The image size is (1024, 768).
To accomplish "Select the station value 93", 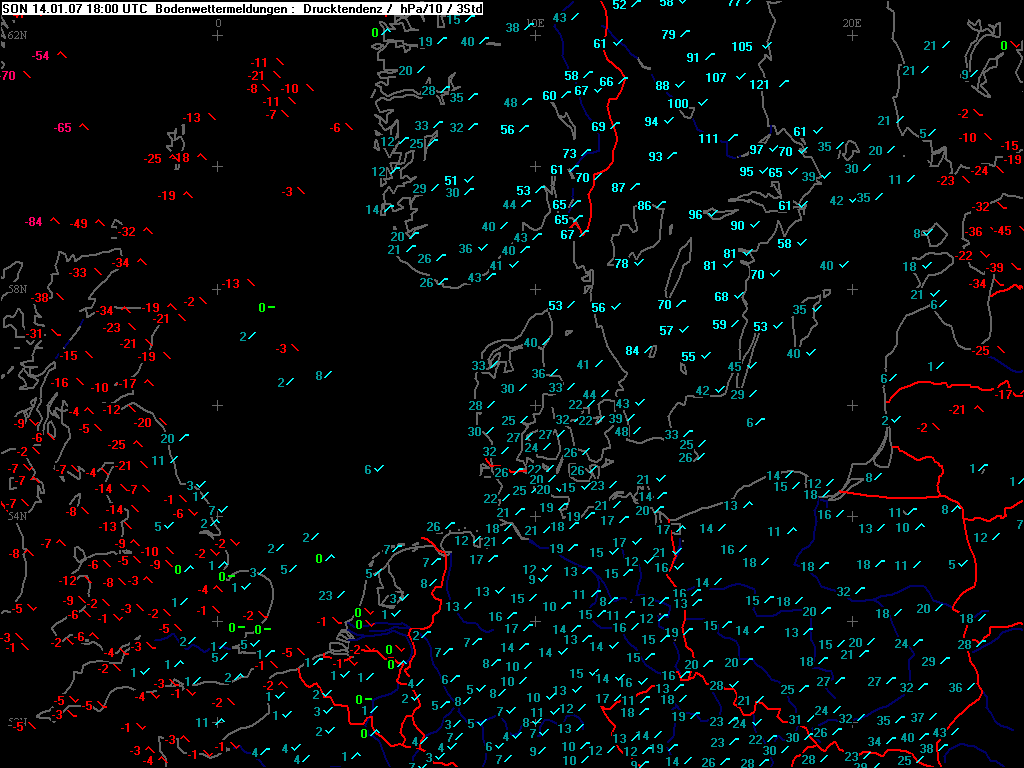I will click(656, 157).
